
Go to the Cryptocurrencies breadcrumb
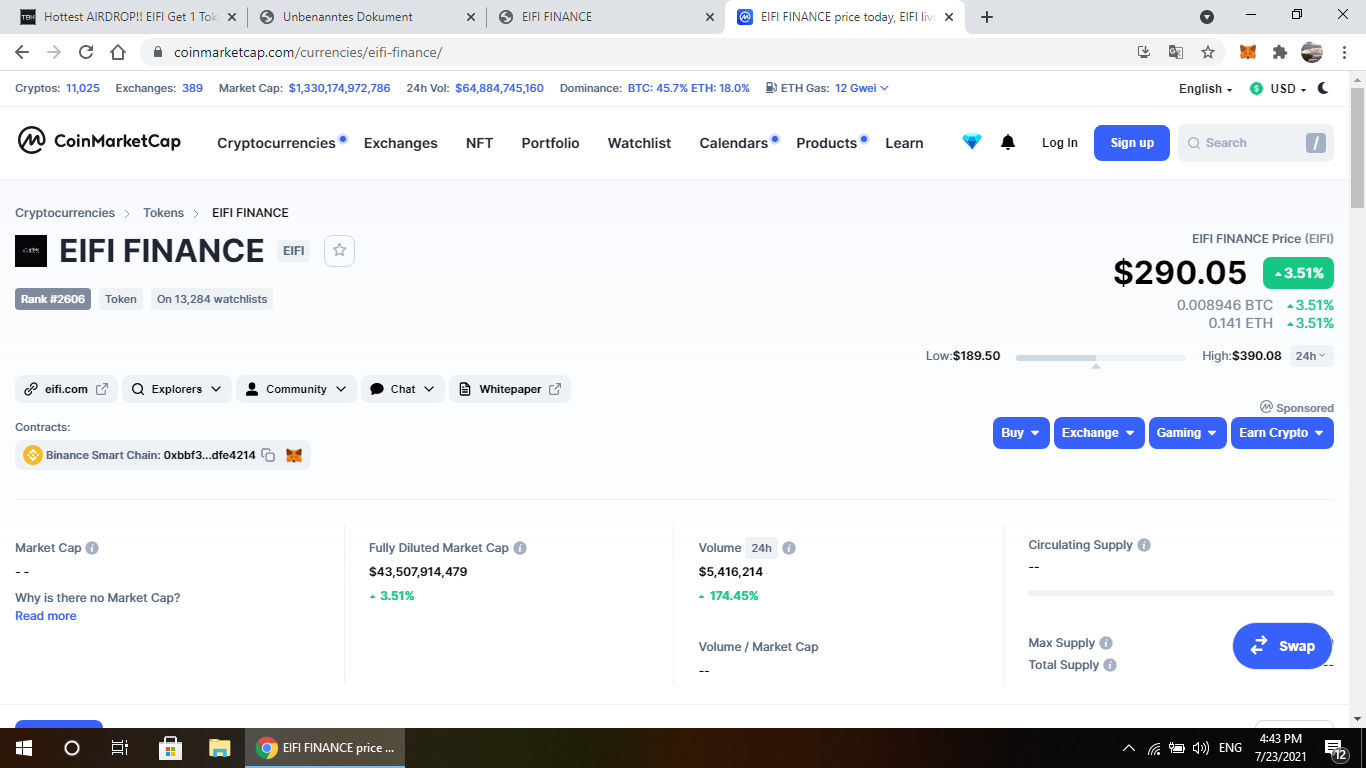[x=65, y=213]
